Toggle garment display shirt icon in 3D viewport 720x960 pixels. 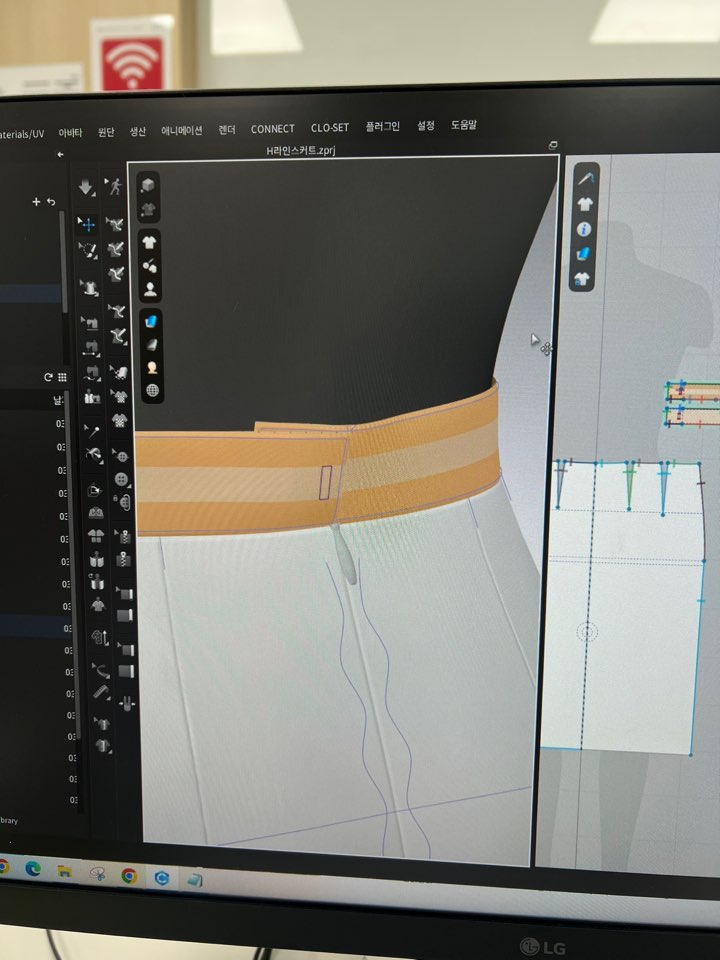[150, 242]
